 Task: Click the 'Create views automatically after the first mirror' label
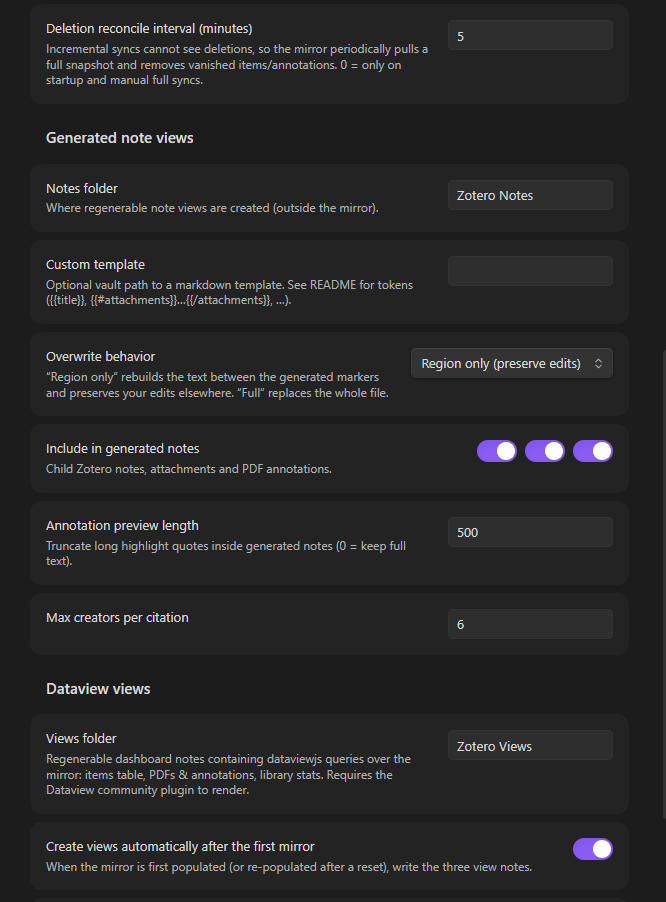point(180,847)
